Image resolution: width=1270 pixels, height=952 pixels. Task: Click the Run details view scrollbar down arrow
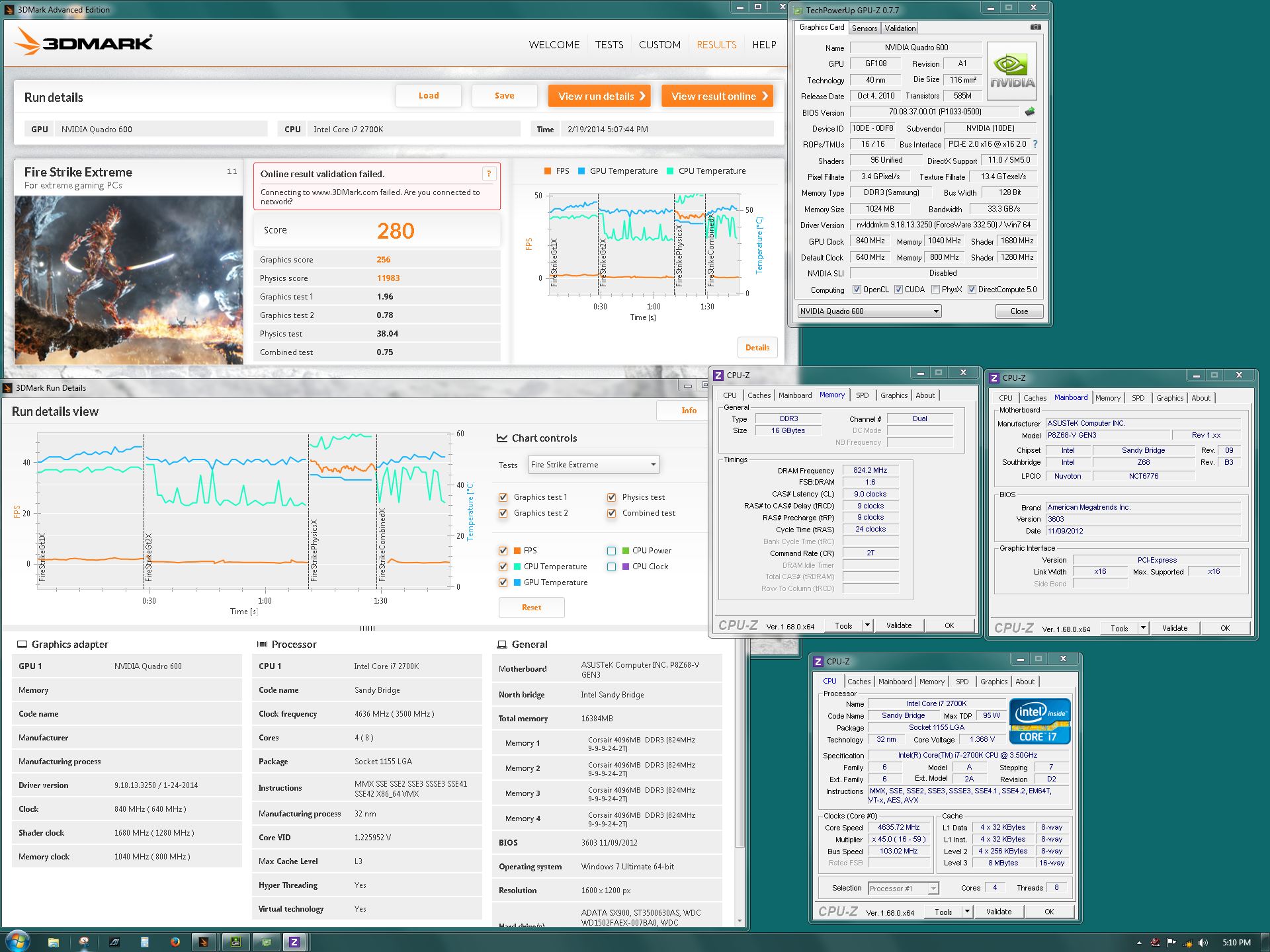pyautogui.click(x=740, y=920)
